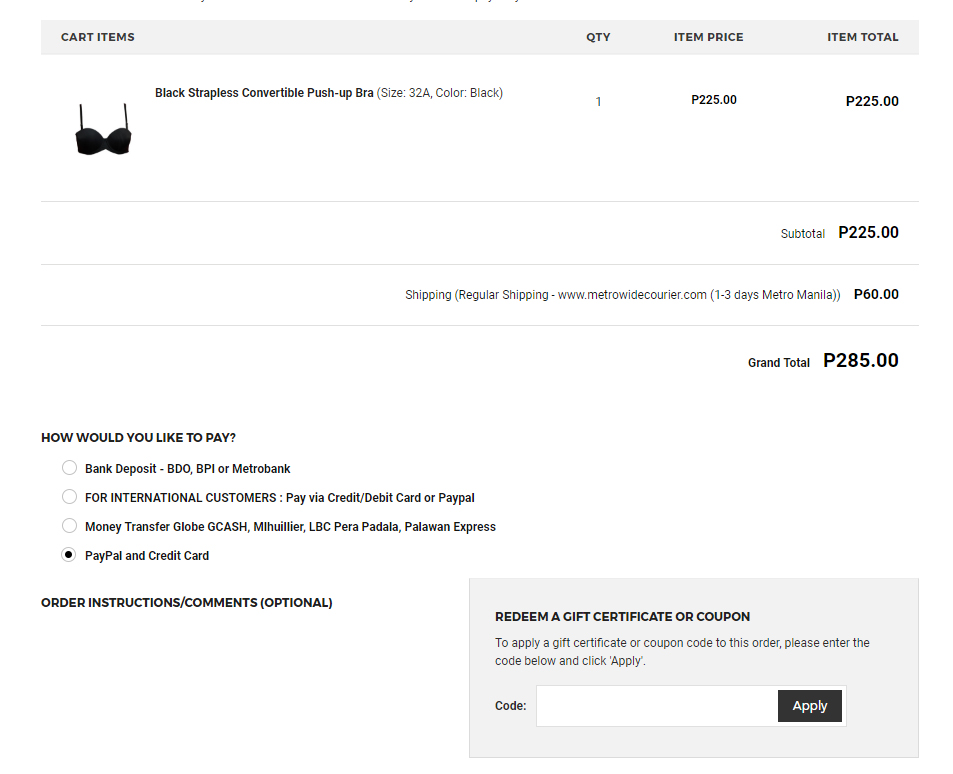Click the black bra product thumbnail

[104, 130]
